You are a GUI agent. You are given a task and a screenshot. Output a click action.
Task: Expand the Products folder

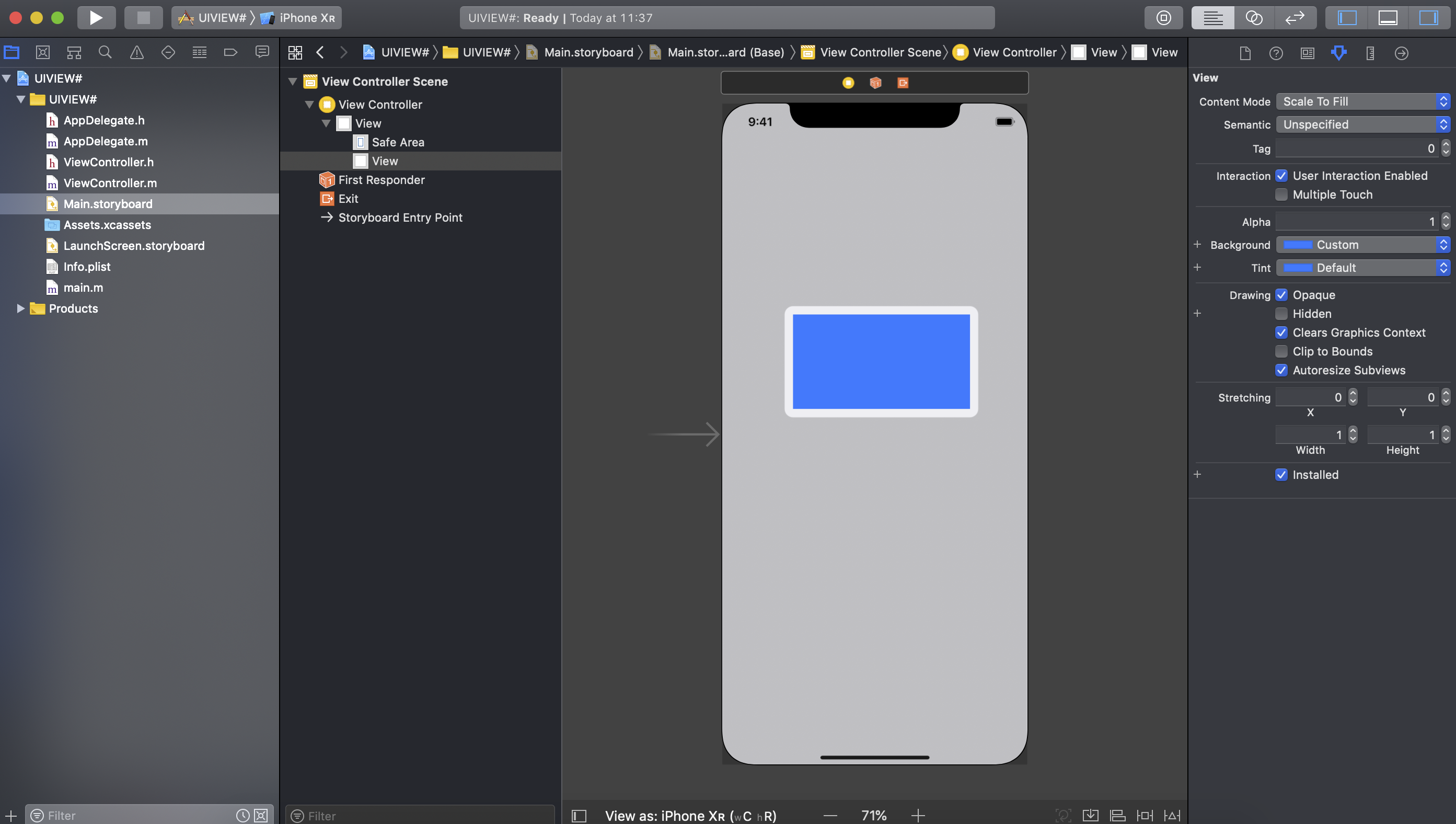click(20, 308)
